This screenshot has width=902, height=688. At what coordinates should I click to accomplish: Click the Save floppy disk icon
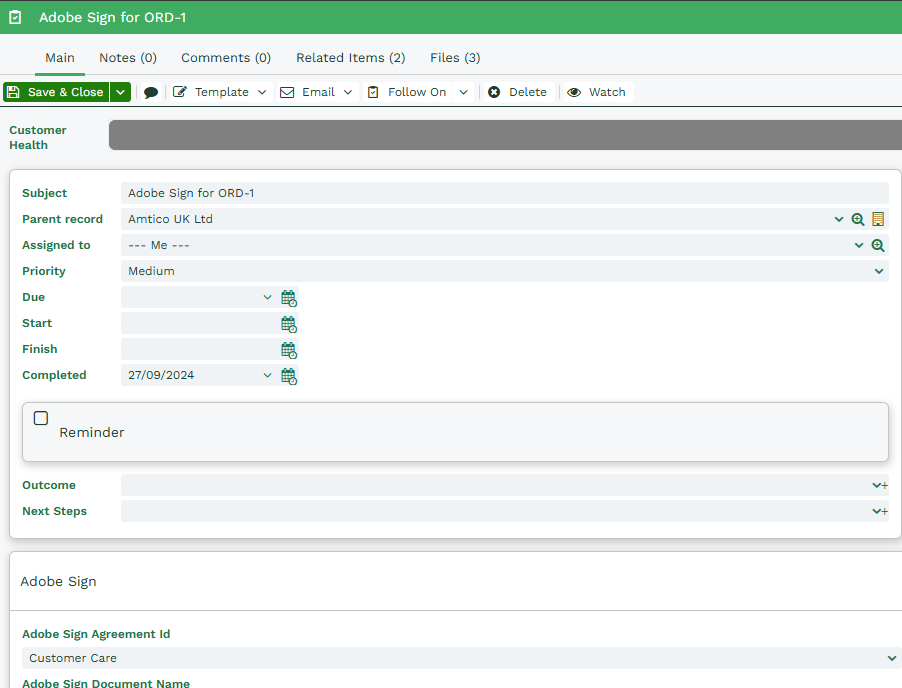pos(13,92)
